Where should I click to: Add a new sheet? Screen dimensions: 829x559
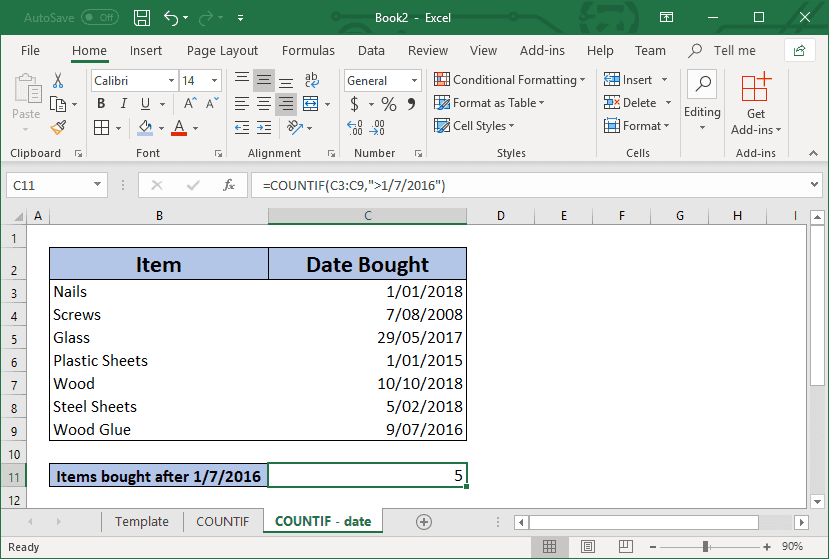[423, 522]
